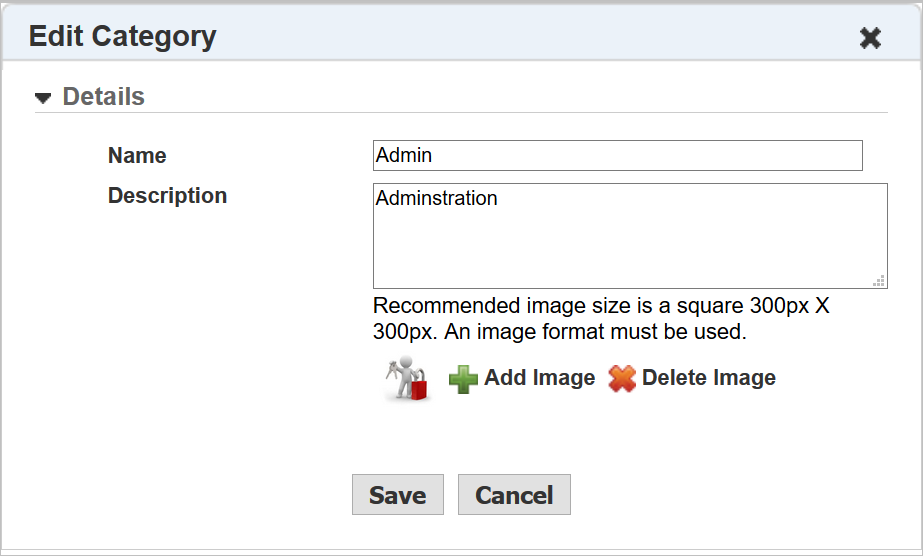Click the green plus Add Image icon
The image size is (923, 556).
click(463, 379)
